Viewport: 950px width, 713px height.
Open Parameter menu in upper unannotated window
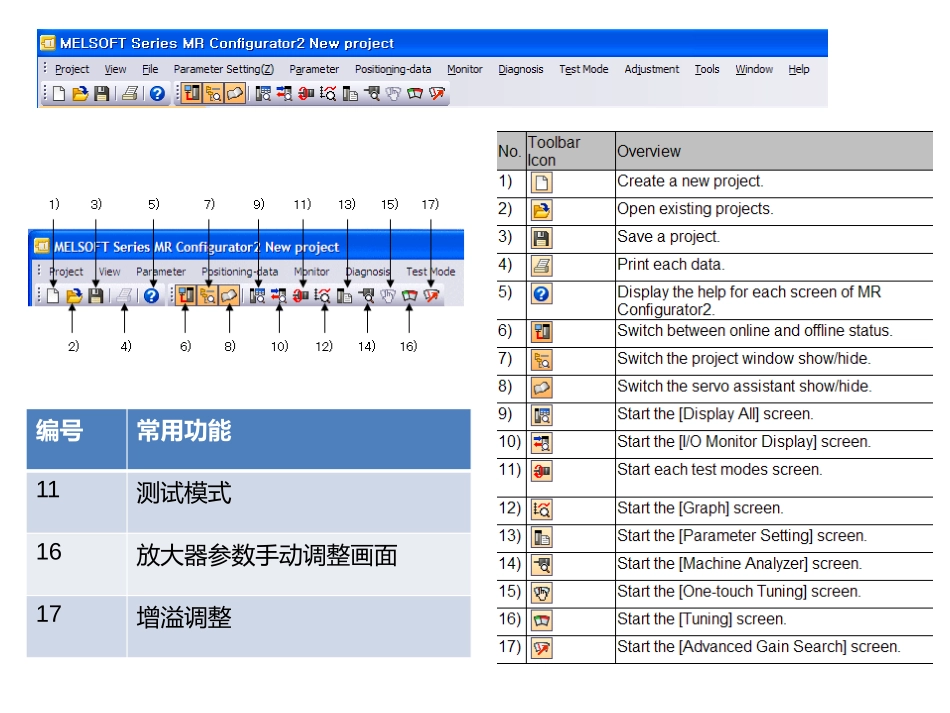point(314,70)
